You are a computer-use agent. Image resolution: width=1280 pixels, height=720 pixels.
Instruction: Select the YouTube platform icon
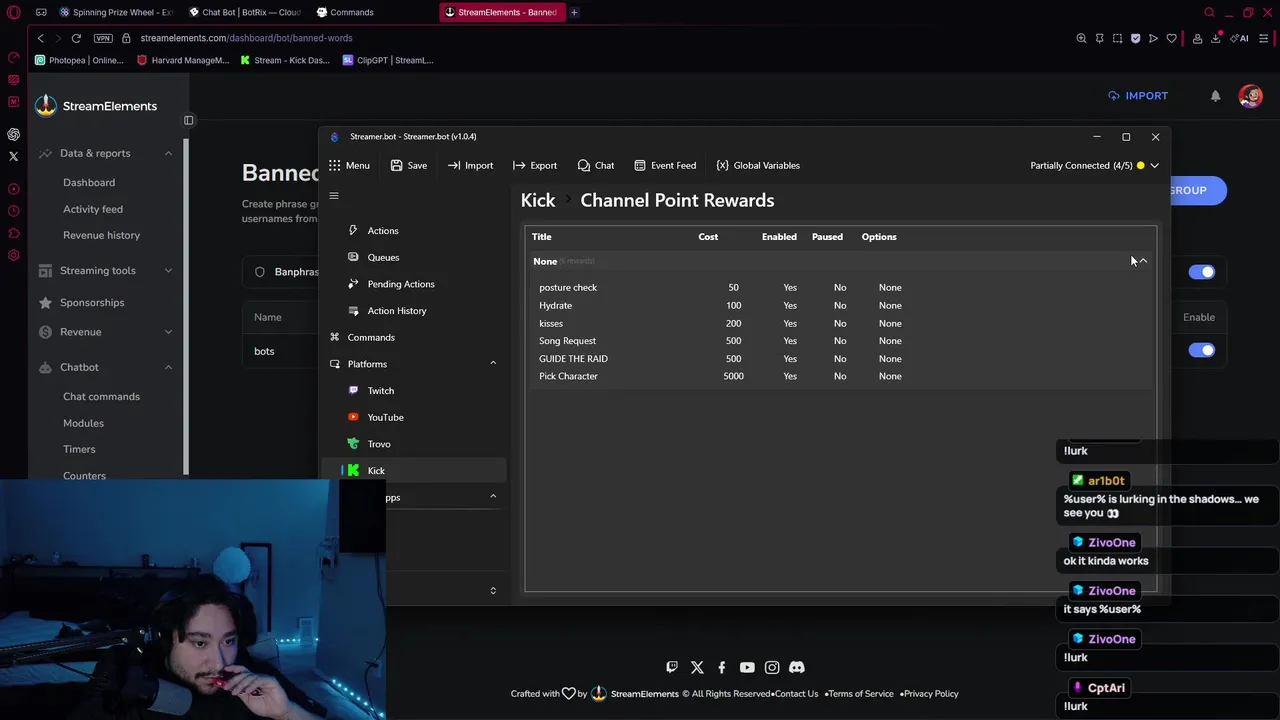pyautogui.click(x=353, y=417)
